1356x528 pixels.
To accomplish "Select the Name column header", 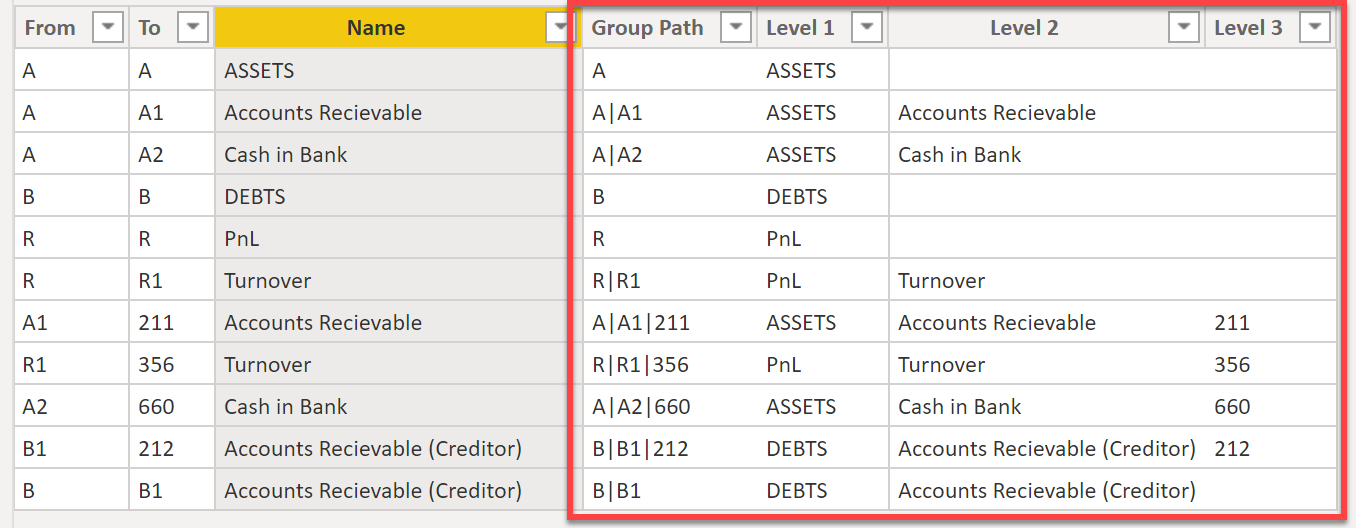I will 376,28.
